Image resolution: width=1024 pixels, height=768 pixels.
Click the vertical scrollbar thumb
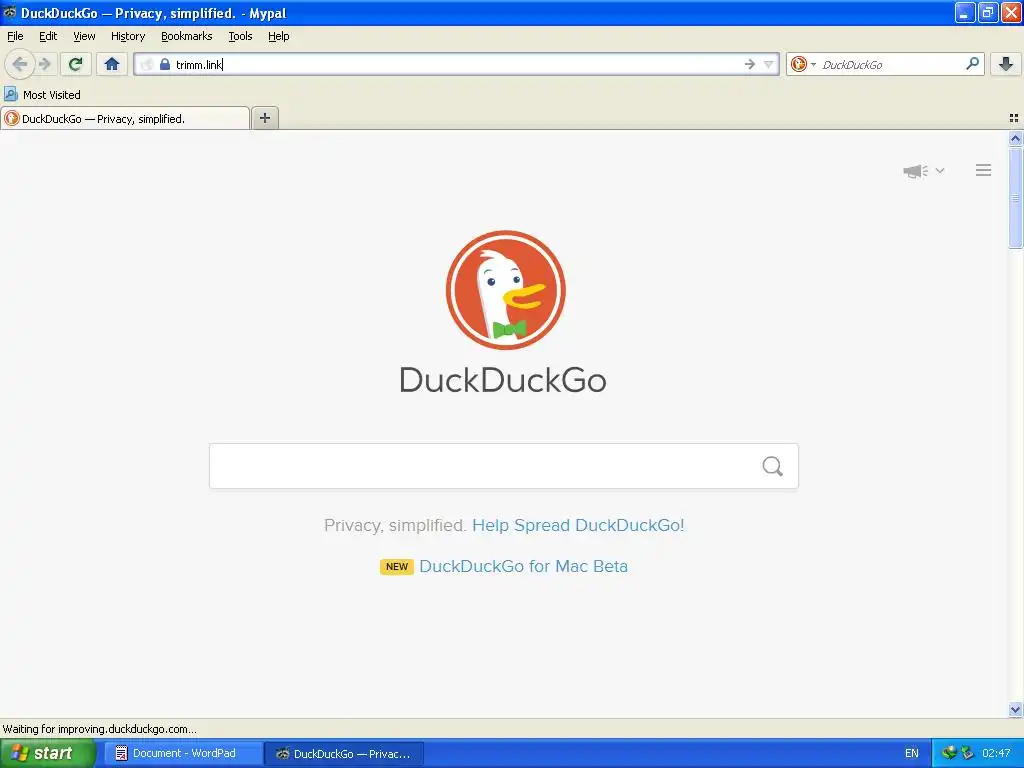(1015, 198)
